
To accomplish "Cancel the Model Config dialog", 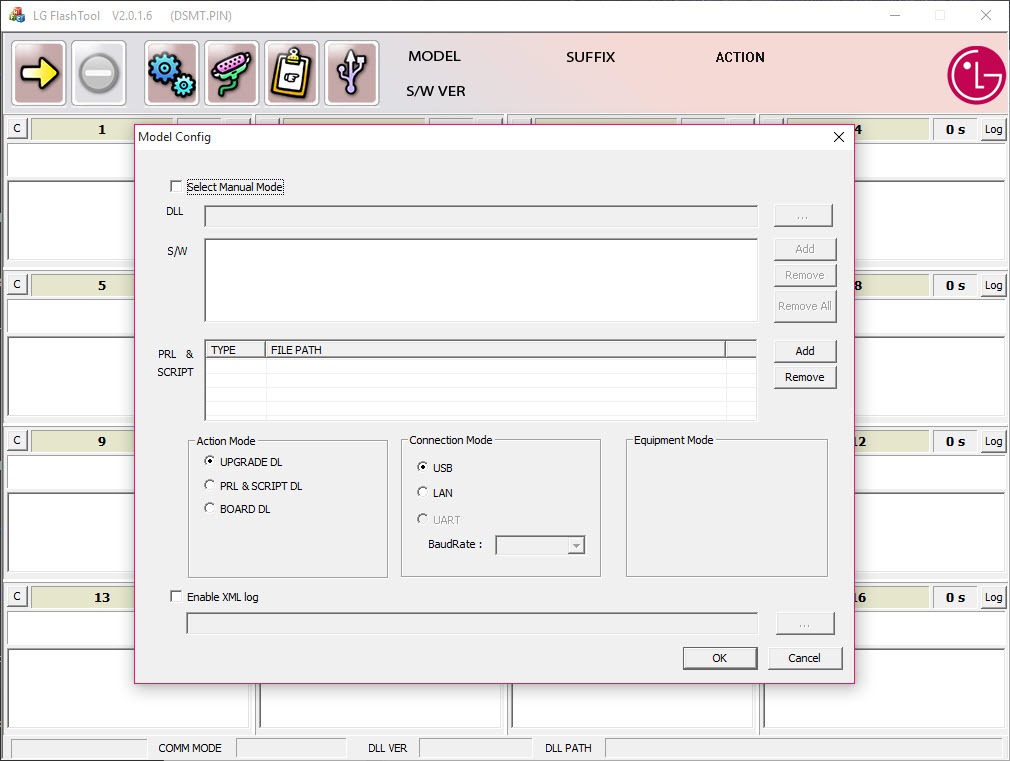I will (x=805, y=658).
